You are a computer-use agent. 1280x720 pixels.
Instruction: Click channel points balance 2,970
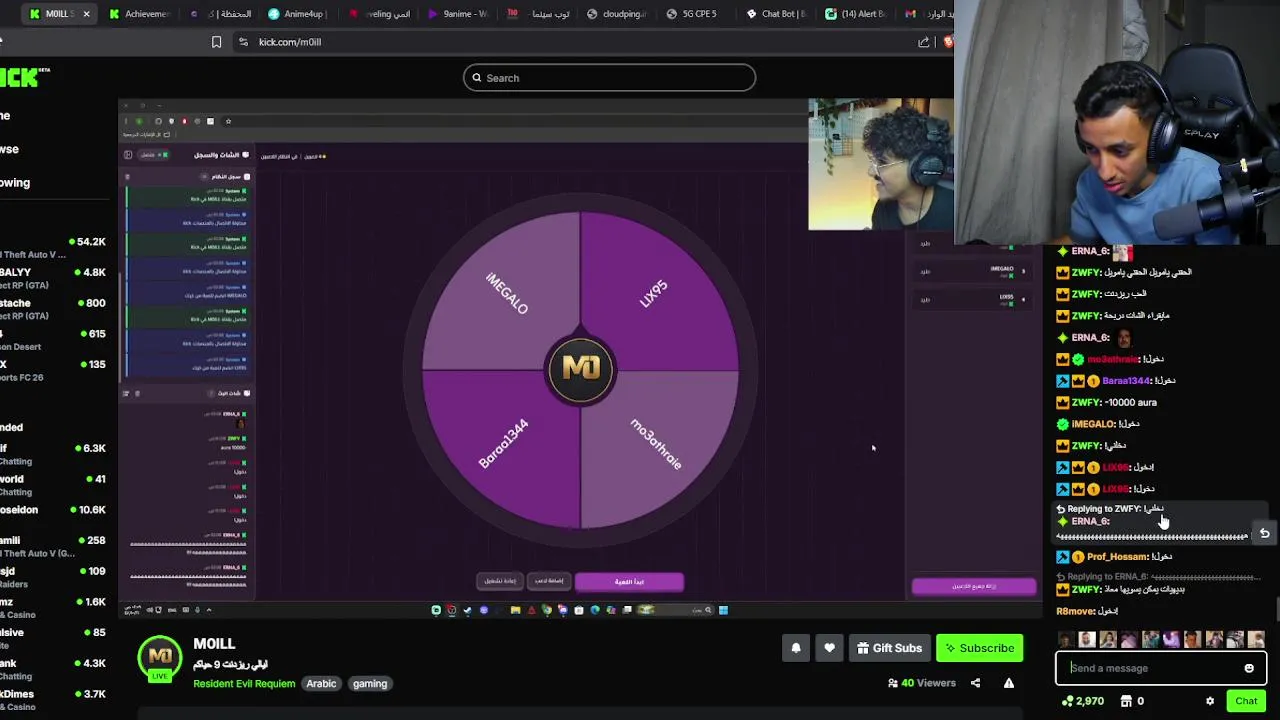[x=1082, y=701]
